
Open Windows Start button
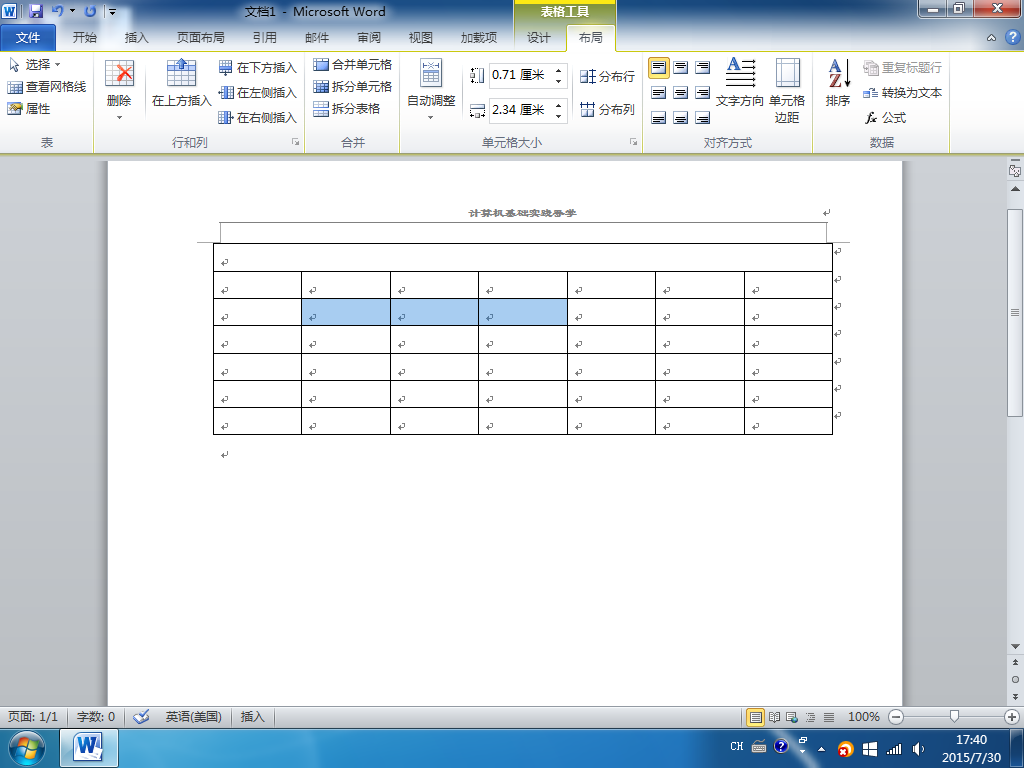click(27, 748)
